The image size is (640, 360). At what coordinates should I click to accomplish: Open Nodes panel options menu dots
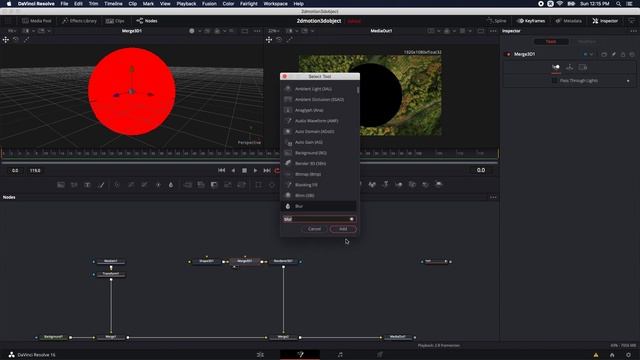pyautogui.click(x=493, y=197)
